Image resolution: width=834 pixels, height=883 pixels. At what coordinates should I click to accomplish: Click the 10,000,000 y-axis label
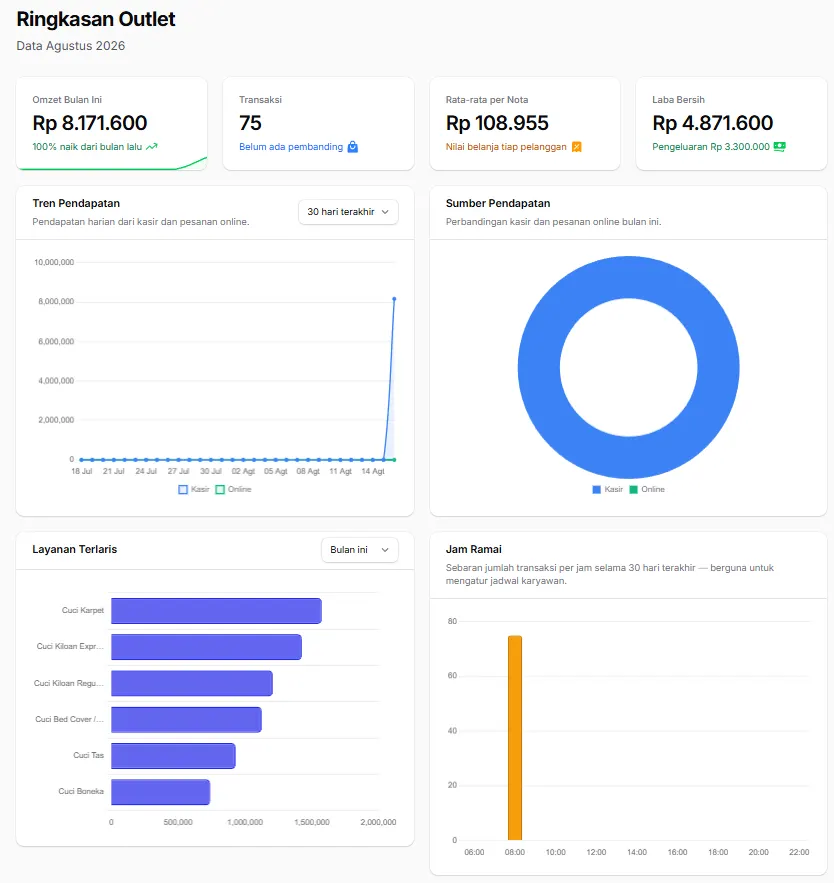pyautogui.click(x=54, y=262)
